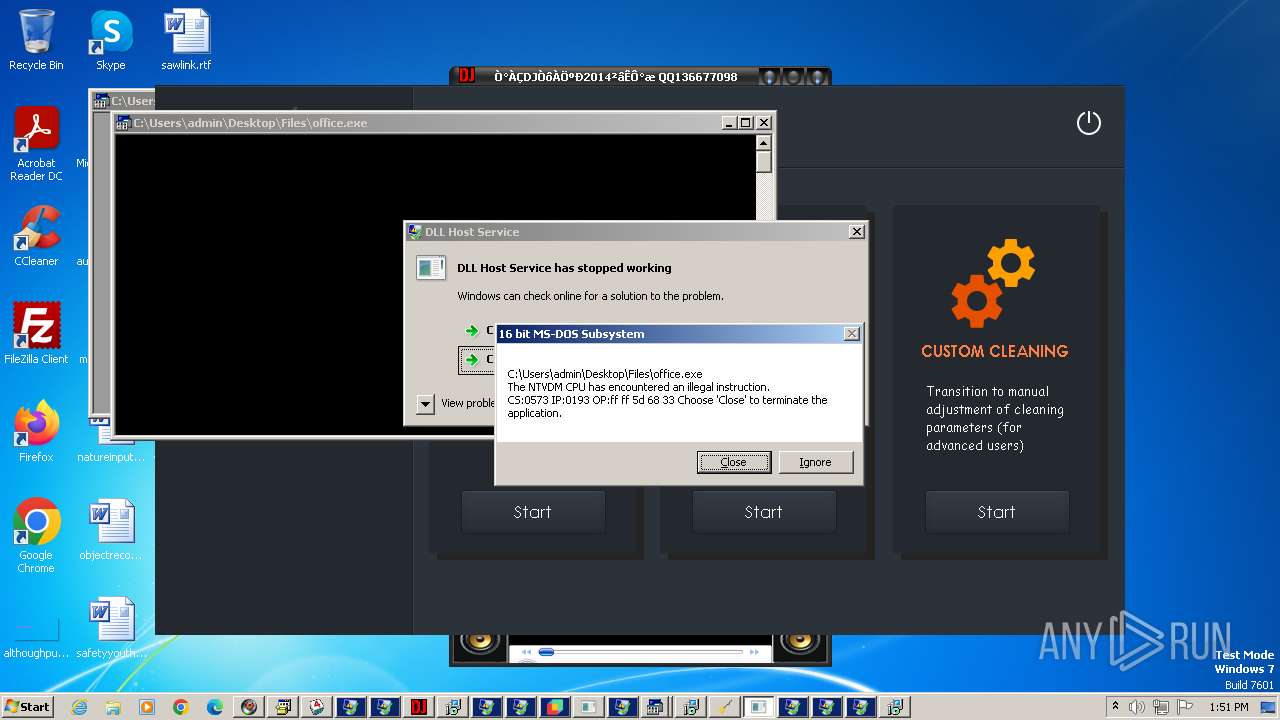The image size is (1280, 720).
Task: Open Internet Explorer from the taskbar
Action: [x=79, y=707]
